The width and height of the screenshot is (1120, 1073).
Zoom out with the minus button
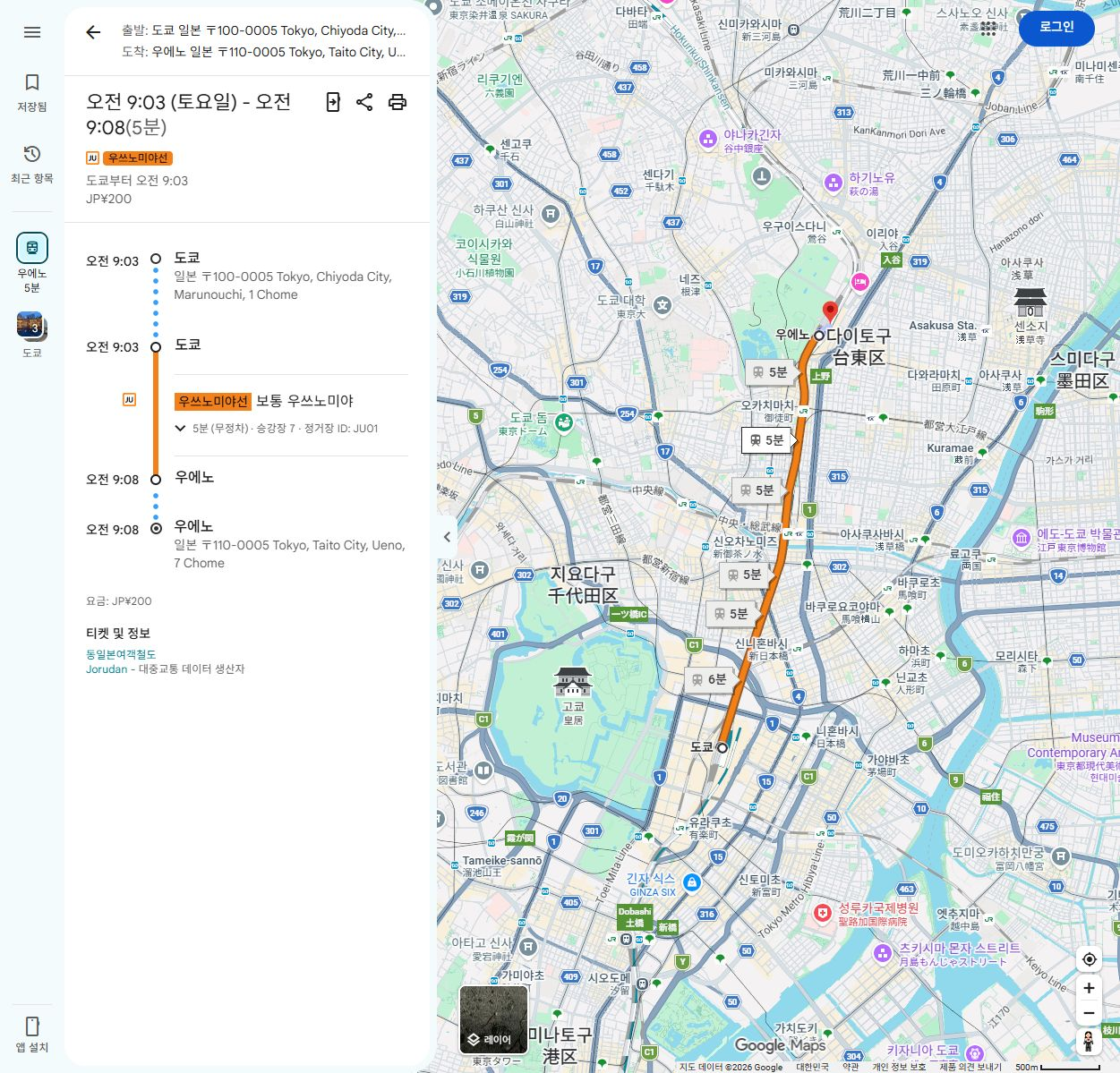point(1089,1013)
